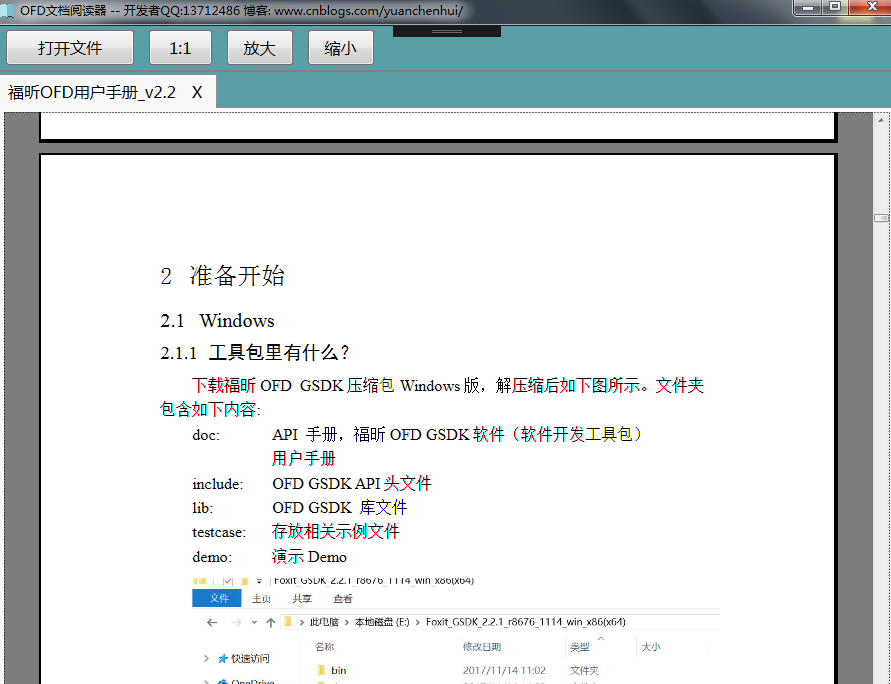Click the text OFD GSDK API 头文件
Viewport: 891px width, 684px height.
[352, 483]
